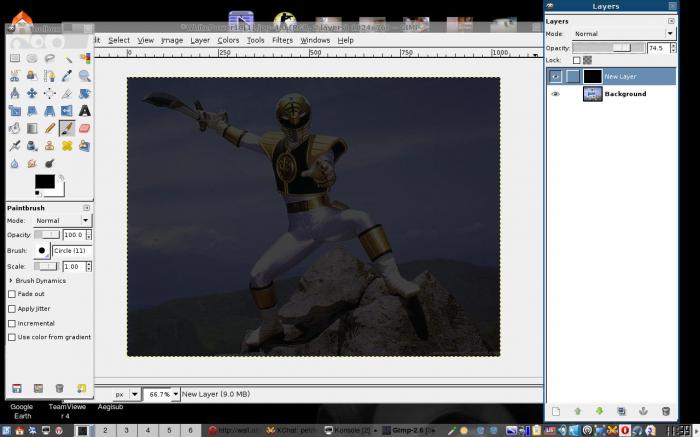Select the Rectangle Select tool

15,58
